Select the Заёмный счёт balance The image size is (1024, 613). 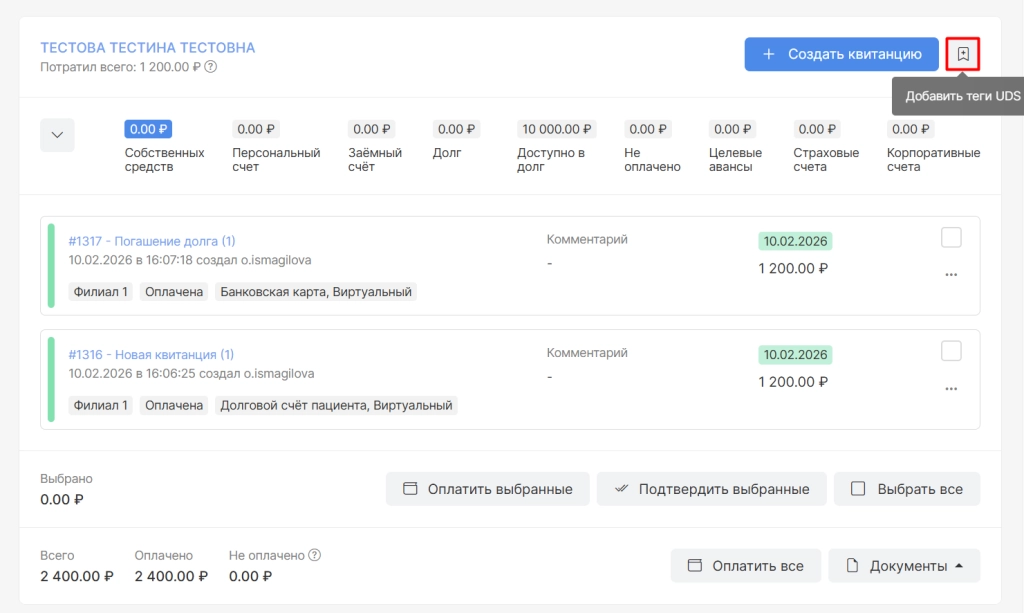point(372,129)
